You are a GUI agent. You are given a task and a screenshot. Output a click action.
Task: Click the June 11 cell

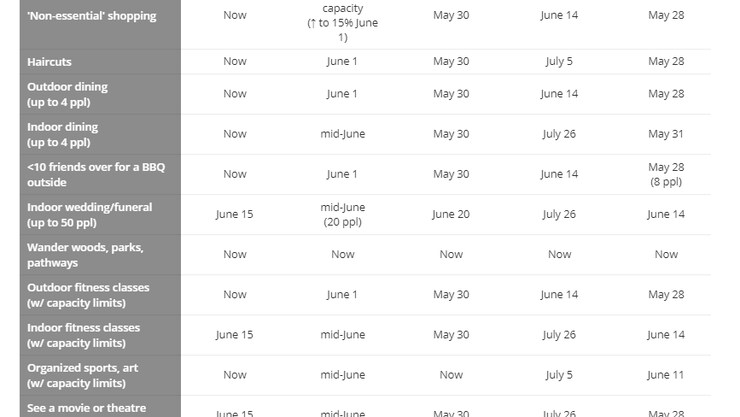(666, 375)
